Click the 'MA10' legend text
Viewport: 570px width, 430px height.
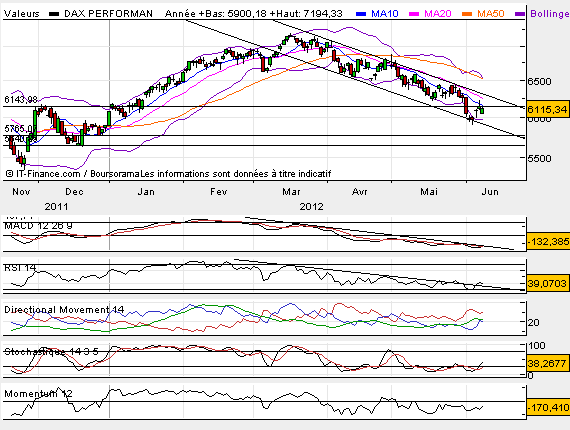pyautogui.click(x=385, y=14)
